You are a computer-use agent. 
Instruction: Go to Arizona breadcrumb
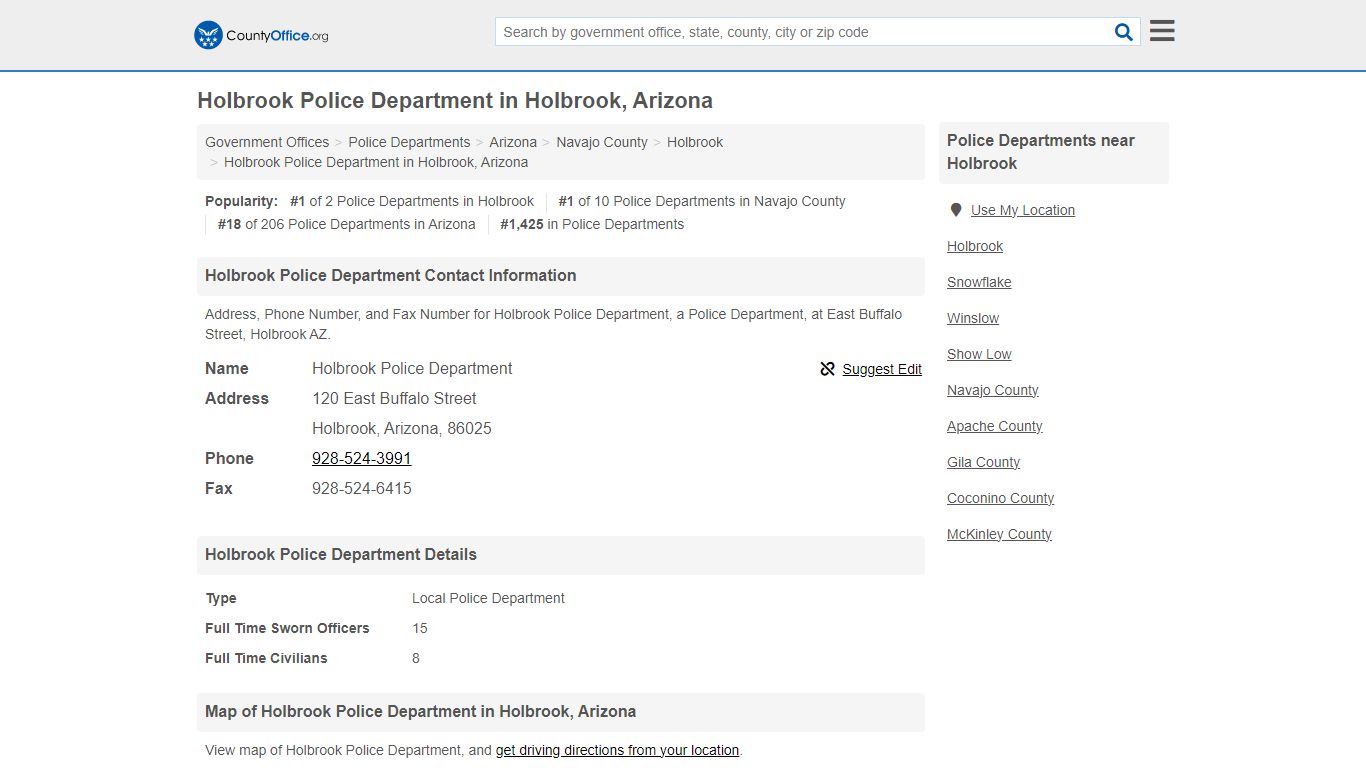click(x=513, y=142)
